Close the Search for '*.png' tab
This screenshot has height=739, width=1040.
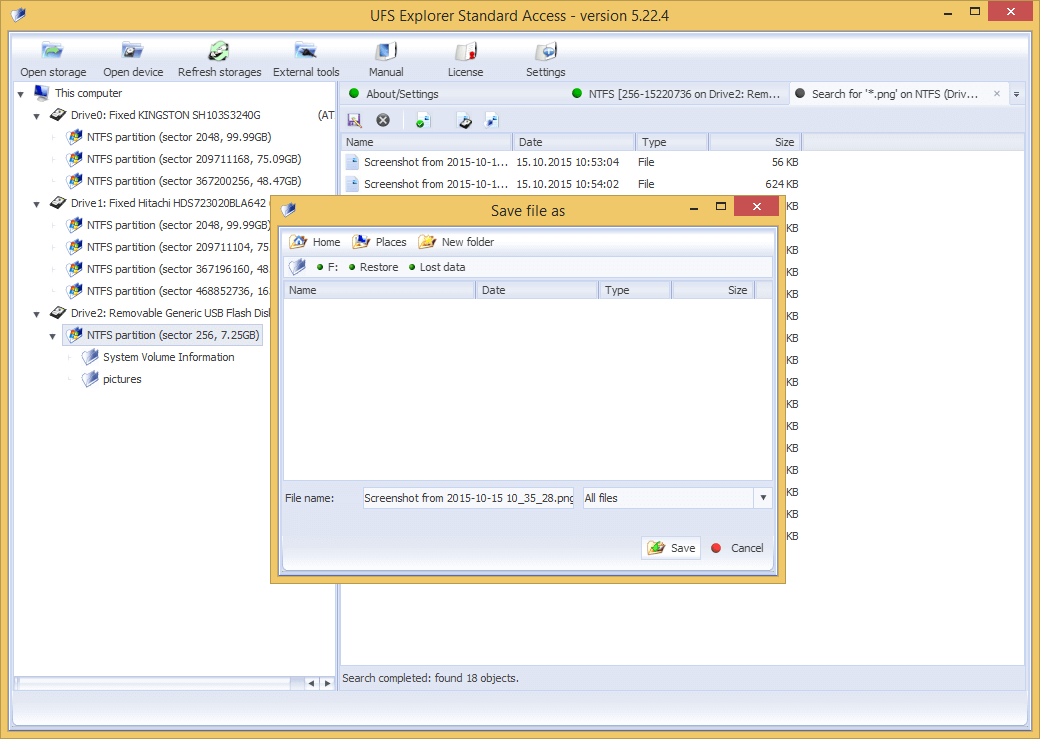pos(996,94)
